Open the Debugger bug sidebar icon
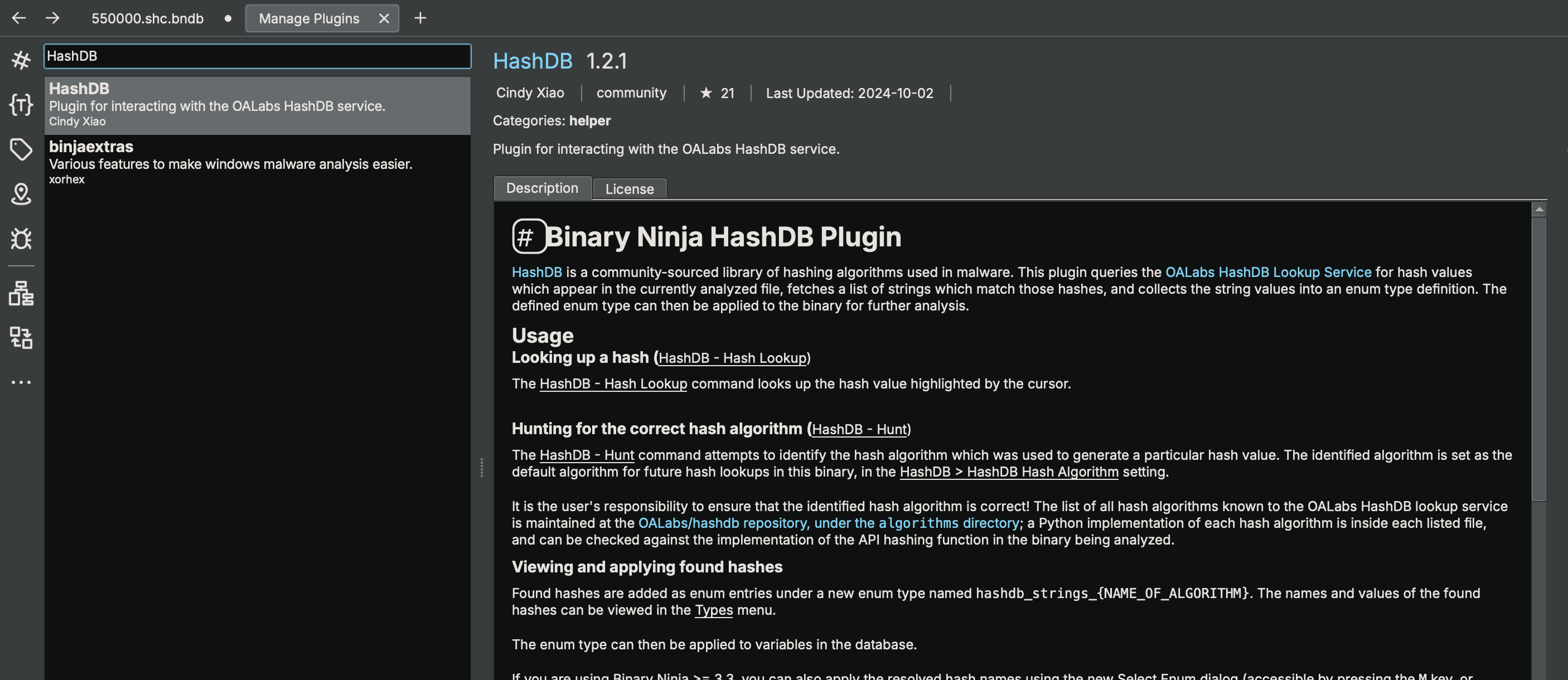 (x=21, y=239)
